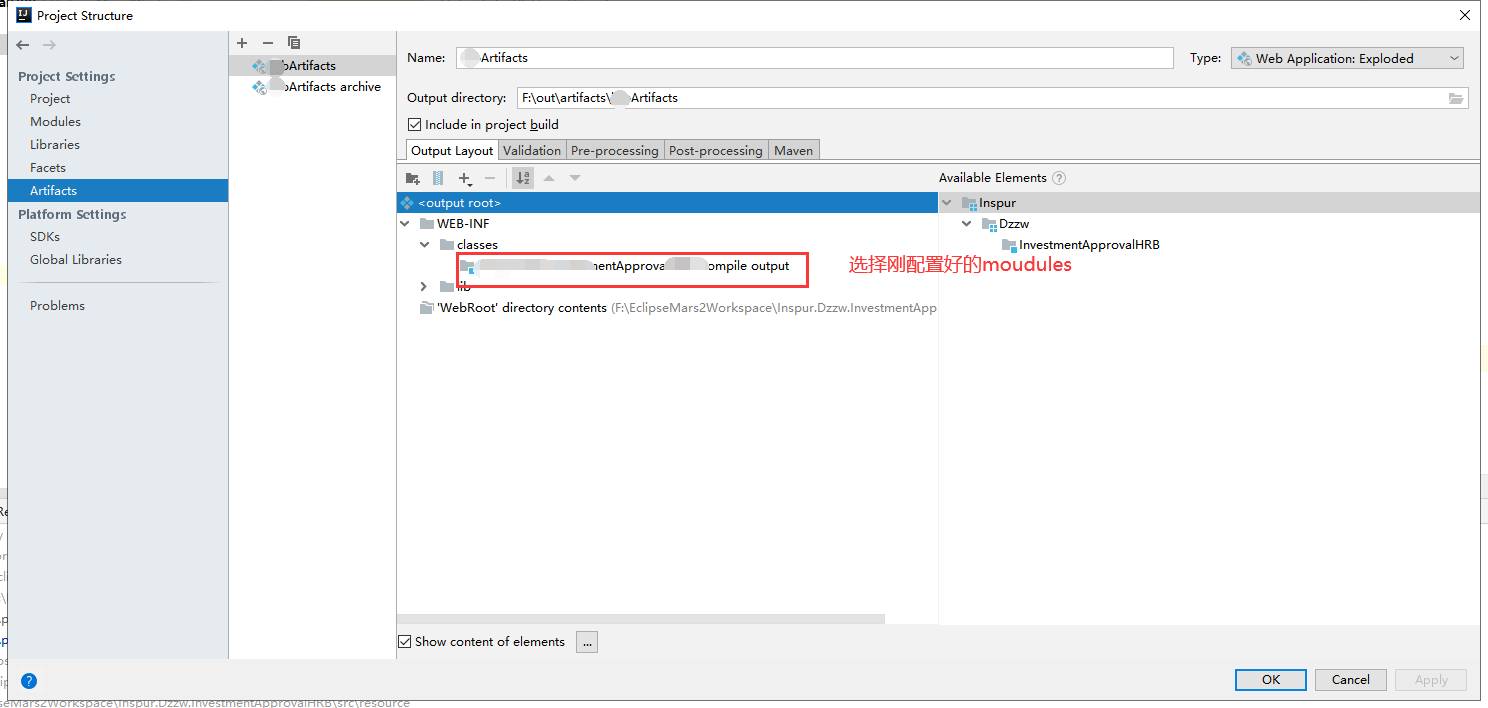Open Available Elements help via question mark icon
The height and width of the screenshot is (708, 1488).
point(1058,178)
